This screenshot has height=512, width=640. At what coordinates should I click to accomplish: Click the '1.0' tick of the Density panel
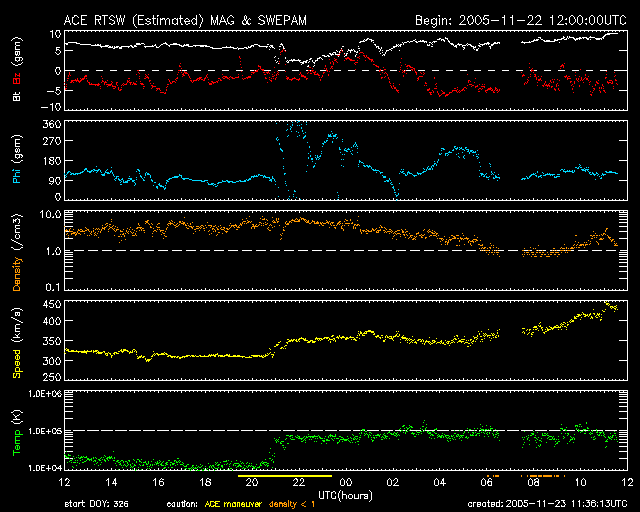[53, 251]
